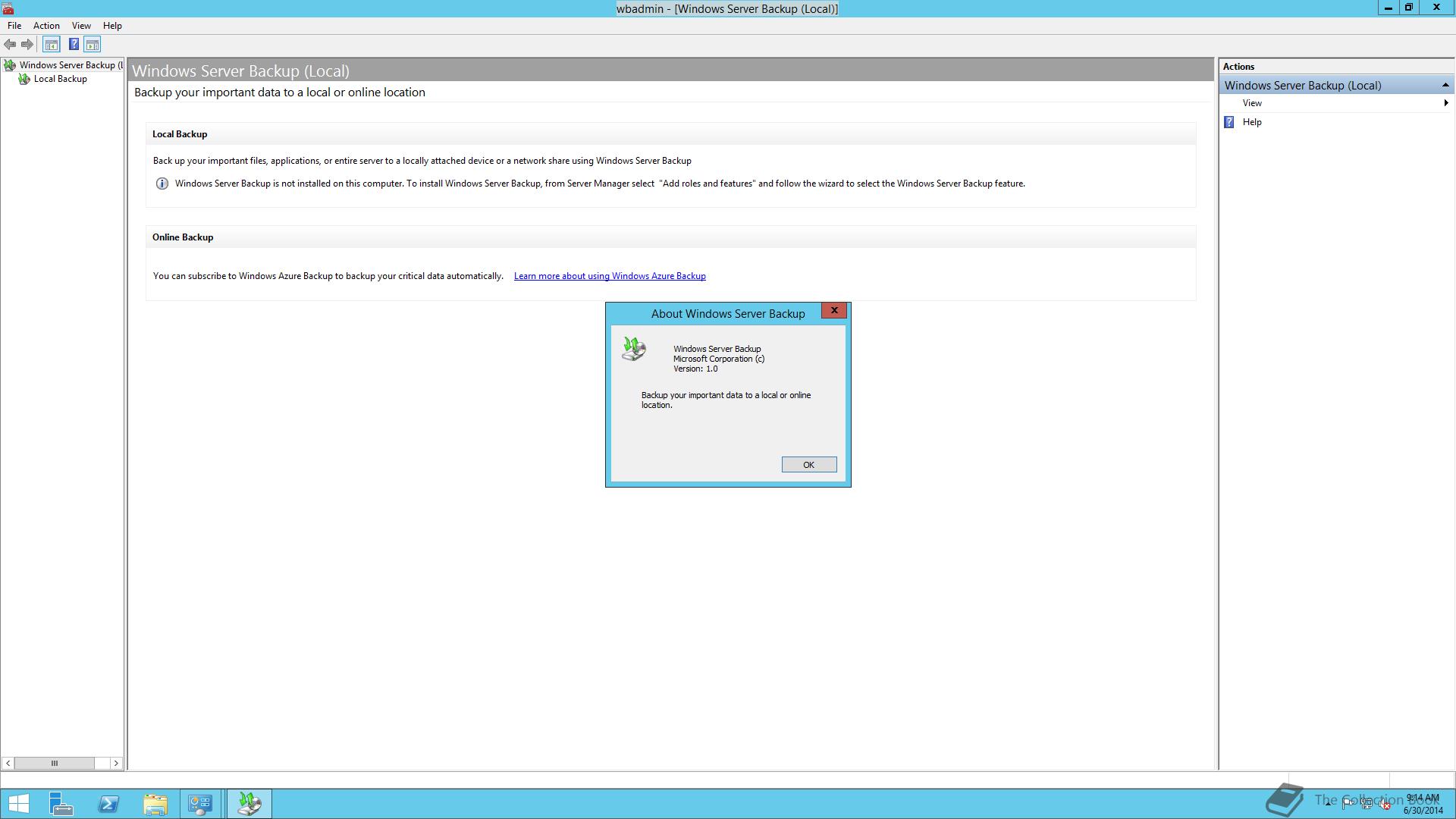The image size is (1456, 819).
Task: Click 'Microsoft Corporation (c)' text in dialog
Action: 719,359
